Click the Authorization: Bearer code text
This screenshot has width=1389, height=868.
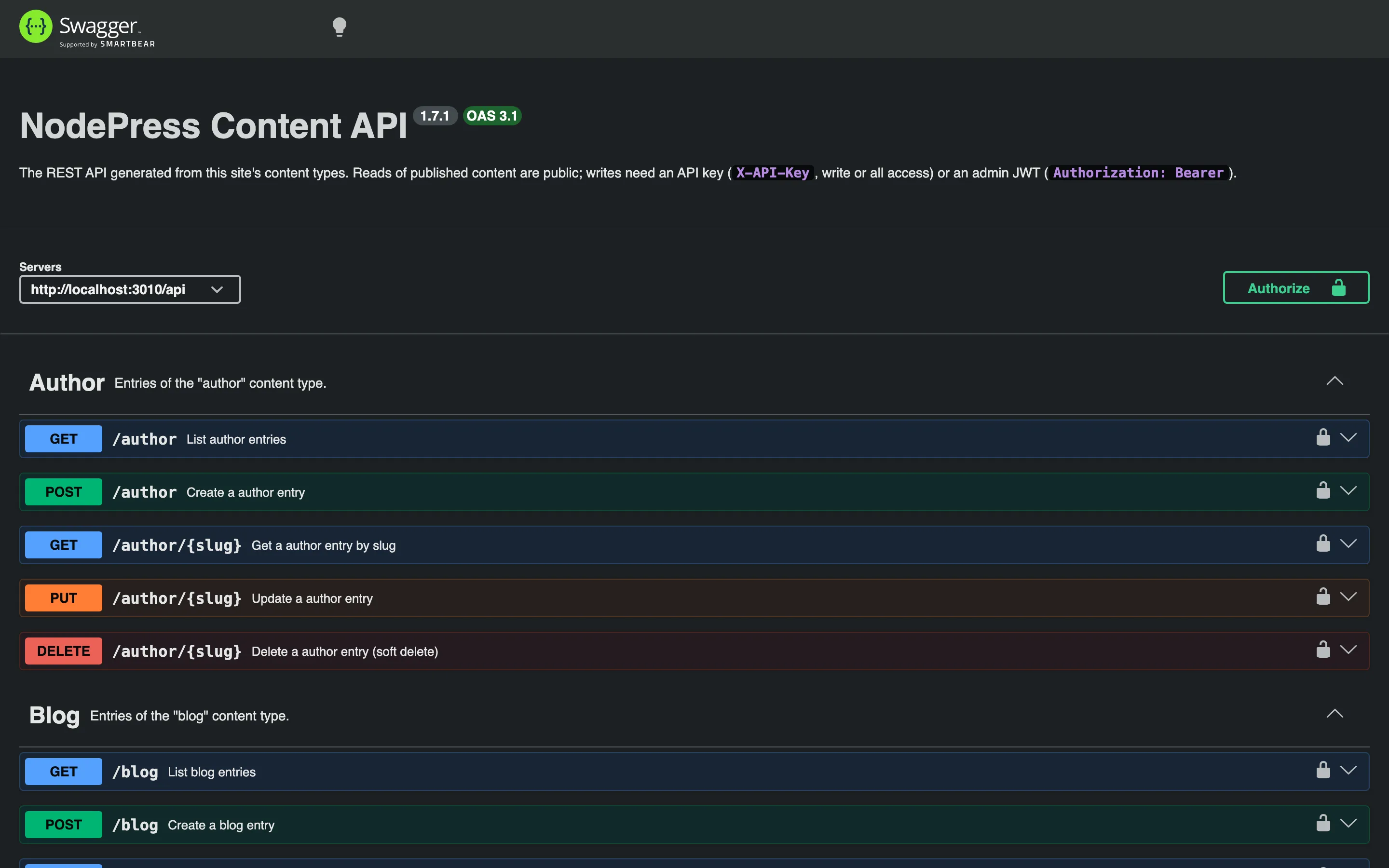(x=1138, y=173)
